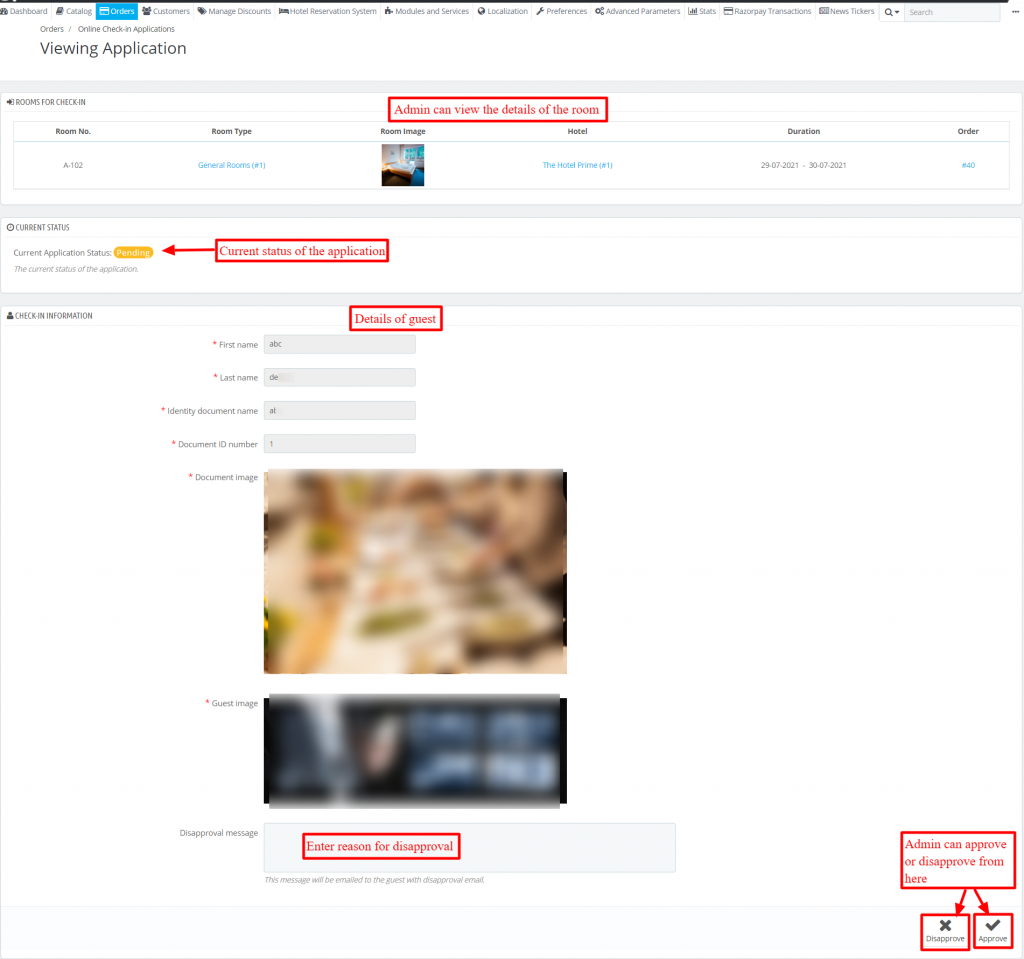Click room number A-102 cell
This screenshot has height=959, width=1024.
pos(72,165)
